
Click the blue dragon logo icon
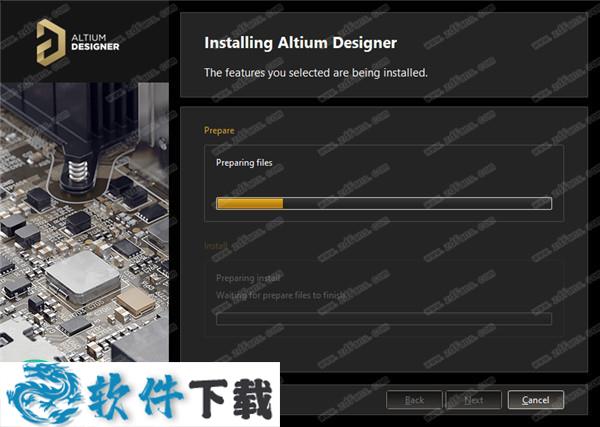43,394
